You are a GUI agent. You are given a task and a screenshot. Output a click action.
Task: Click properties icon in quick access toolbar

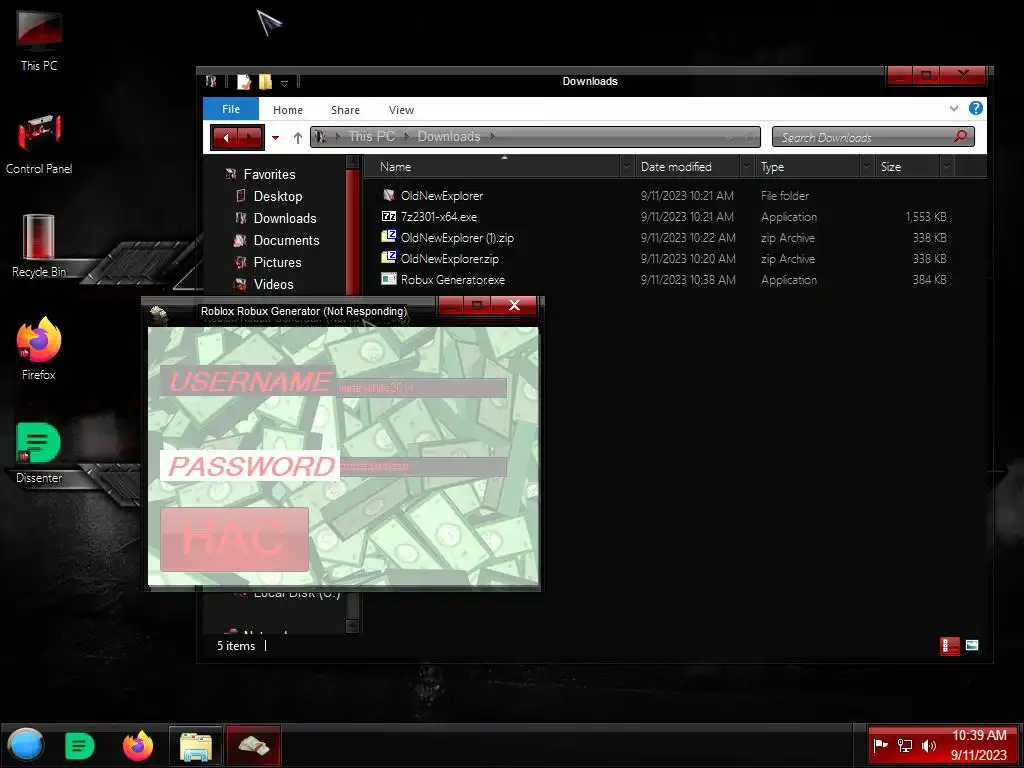click(244, 82)
